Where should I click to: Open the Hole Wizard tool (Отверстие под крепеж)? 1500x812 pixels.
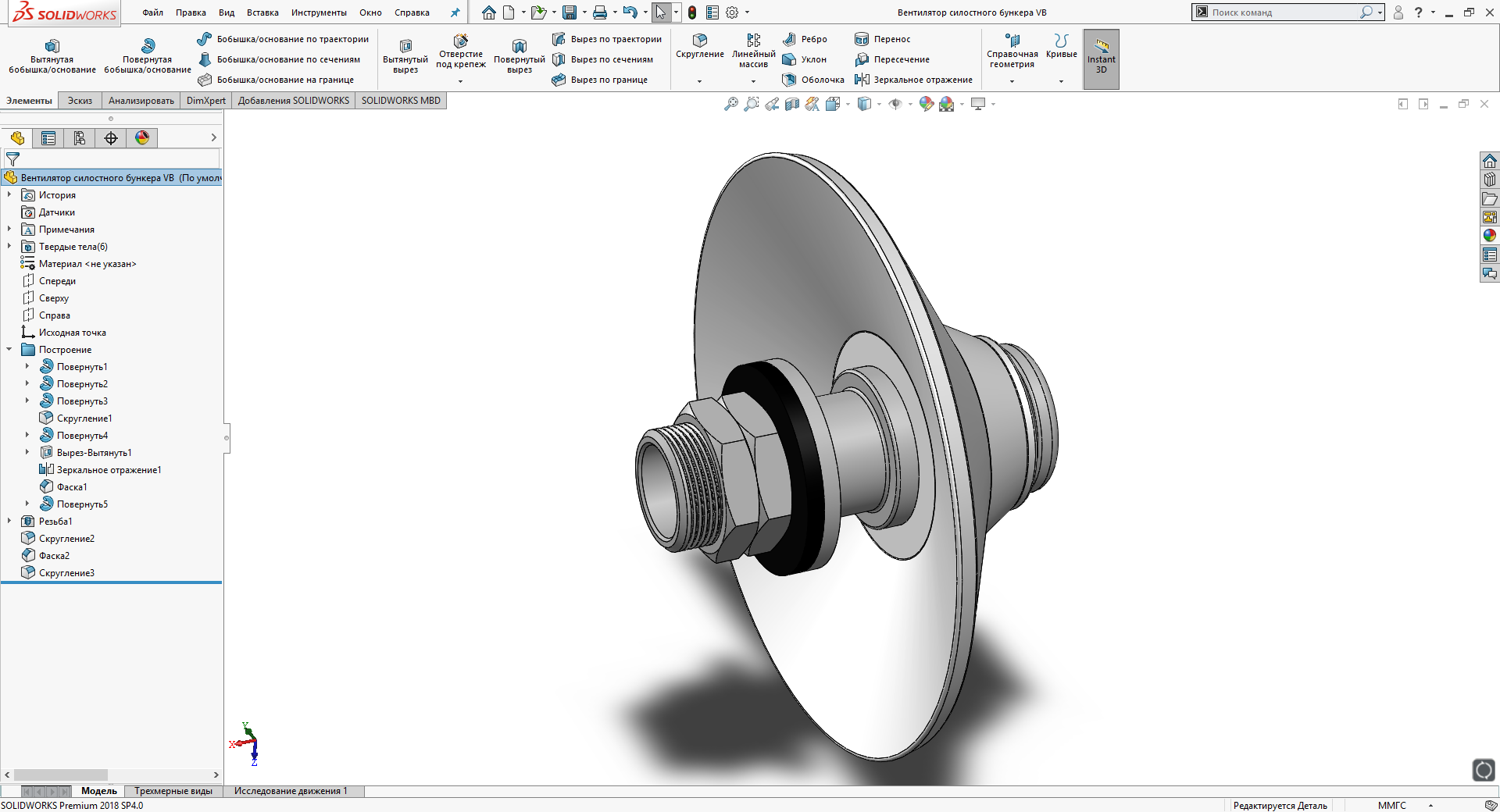(x=460, y=42)
